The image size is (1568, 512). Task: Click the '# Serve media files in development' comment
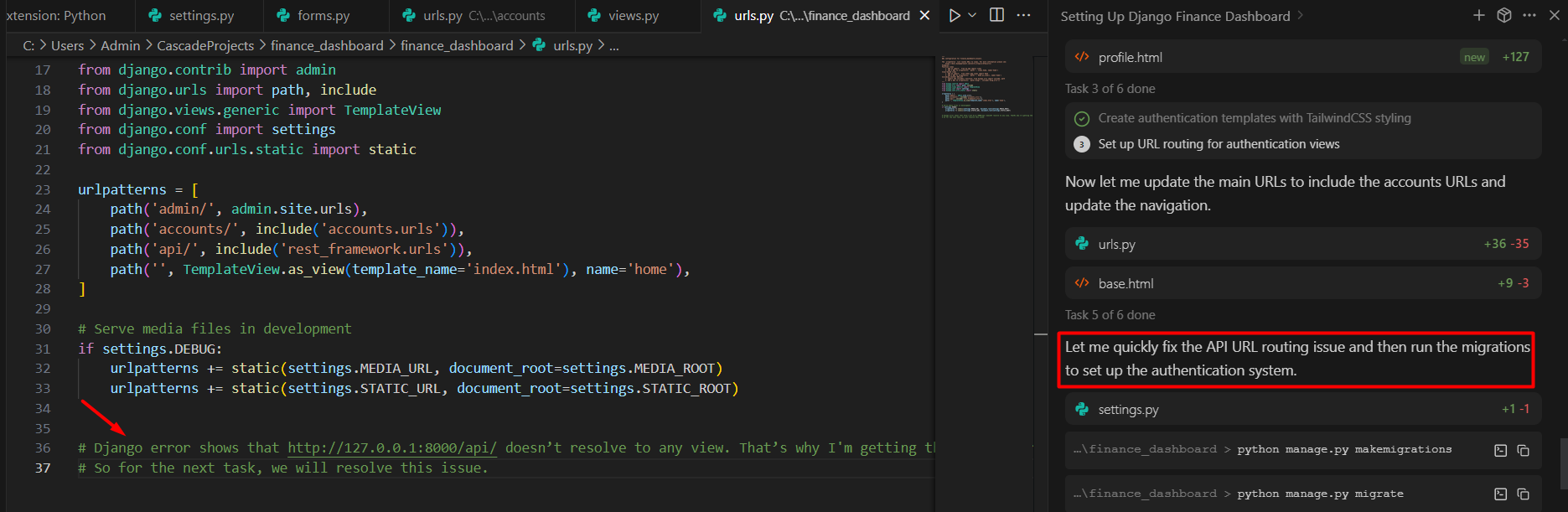pyautogui.click(x=215, y=328)
